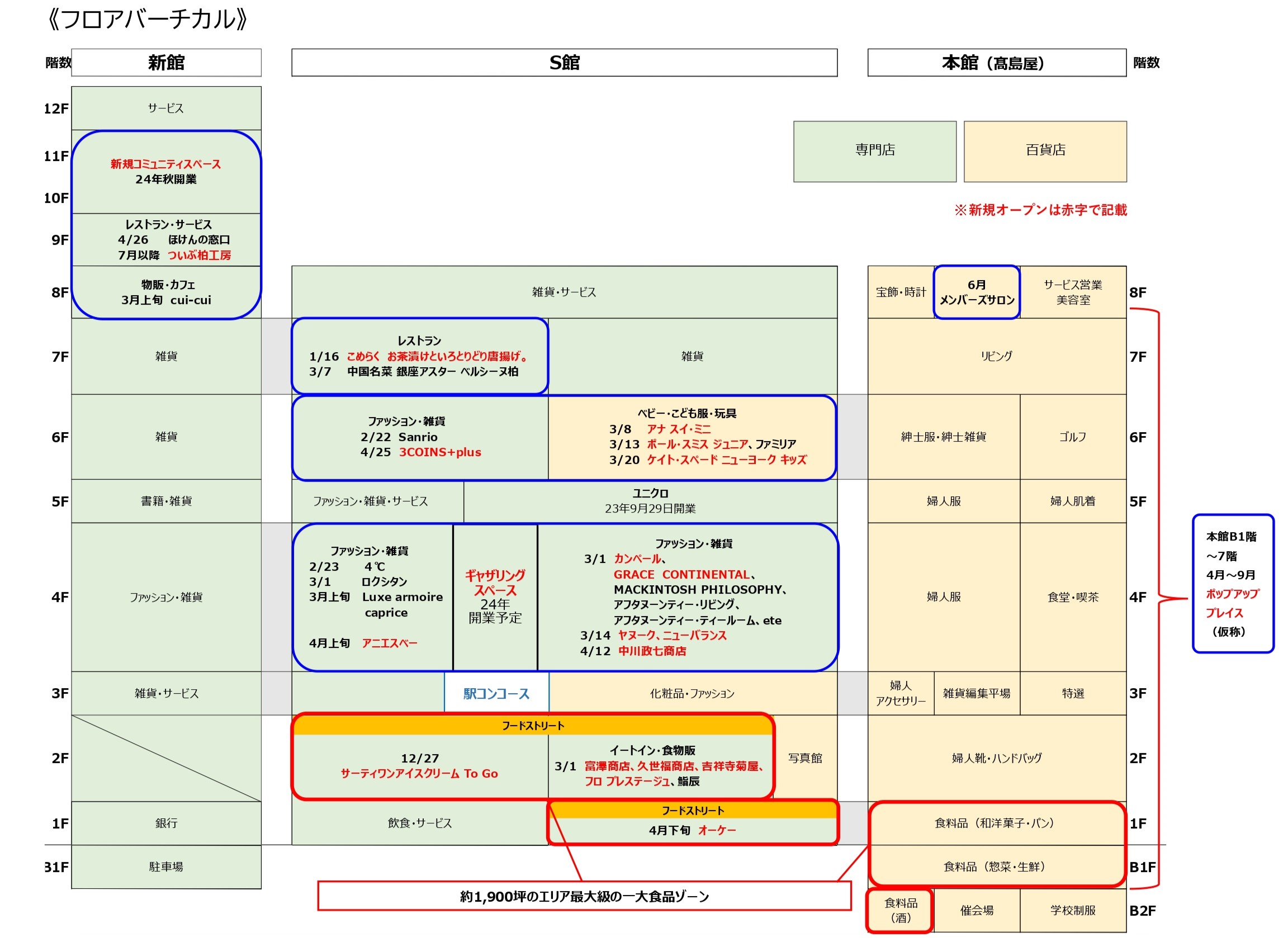Screen dimensions: 1288x938
Task: Click the 2/22 Sanrio entry
Action: click(x=399, y=437)
